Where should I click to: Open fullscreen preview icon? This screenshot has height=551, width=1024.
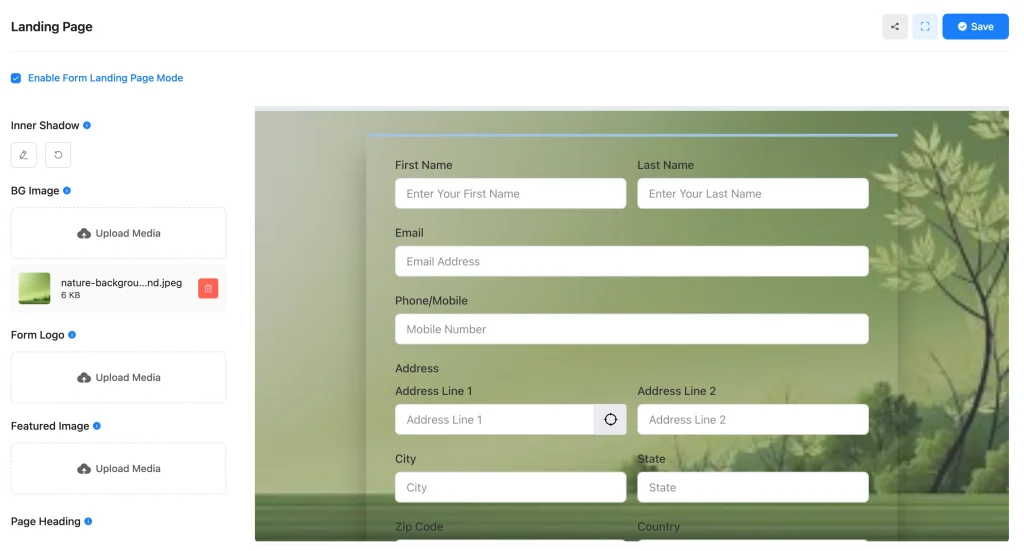tap(925, 27)
